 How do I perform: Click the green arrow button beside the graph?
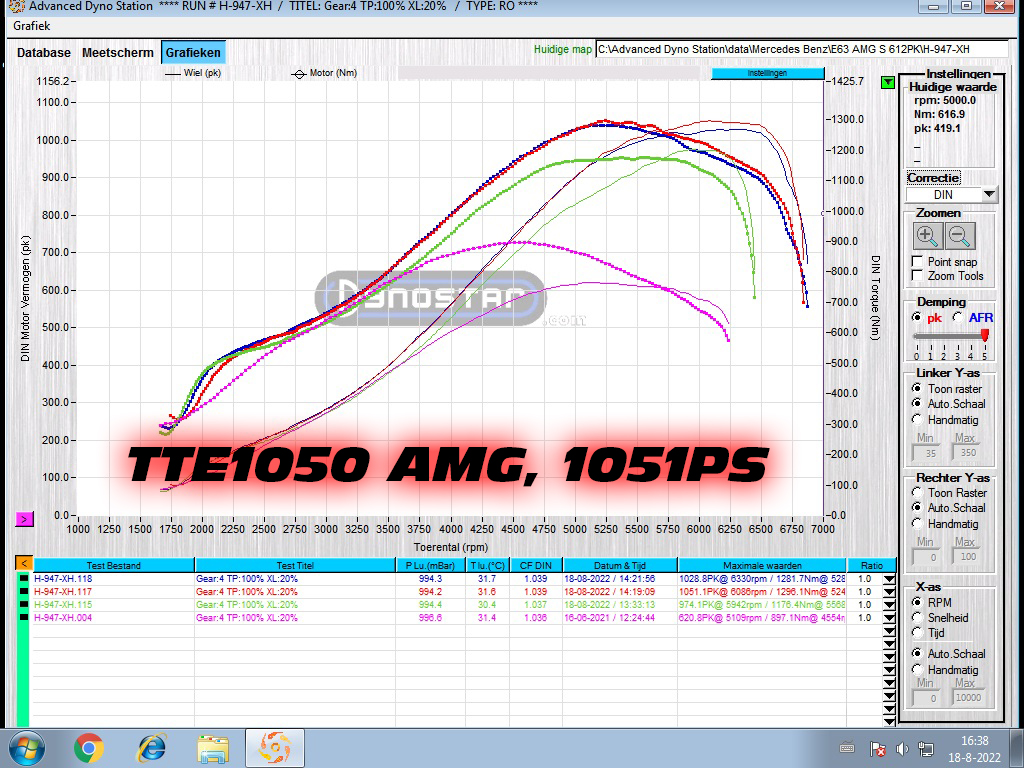point(888,82)
